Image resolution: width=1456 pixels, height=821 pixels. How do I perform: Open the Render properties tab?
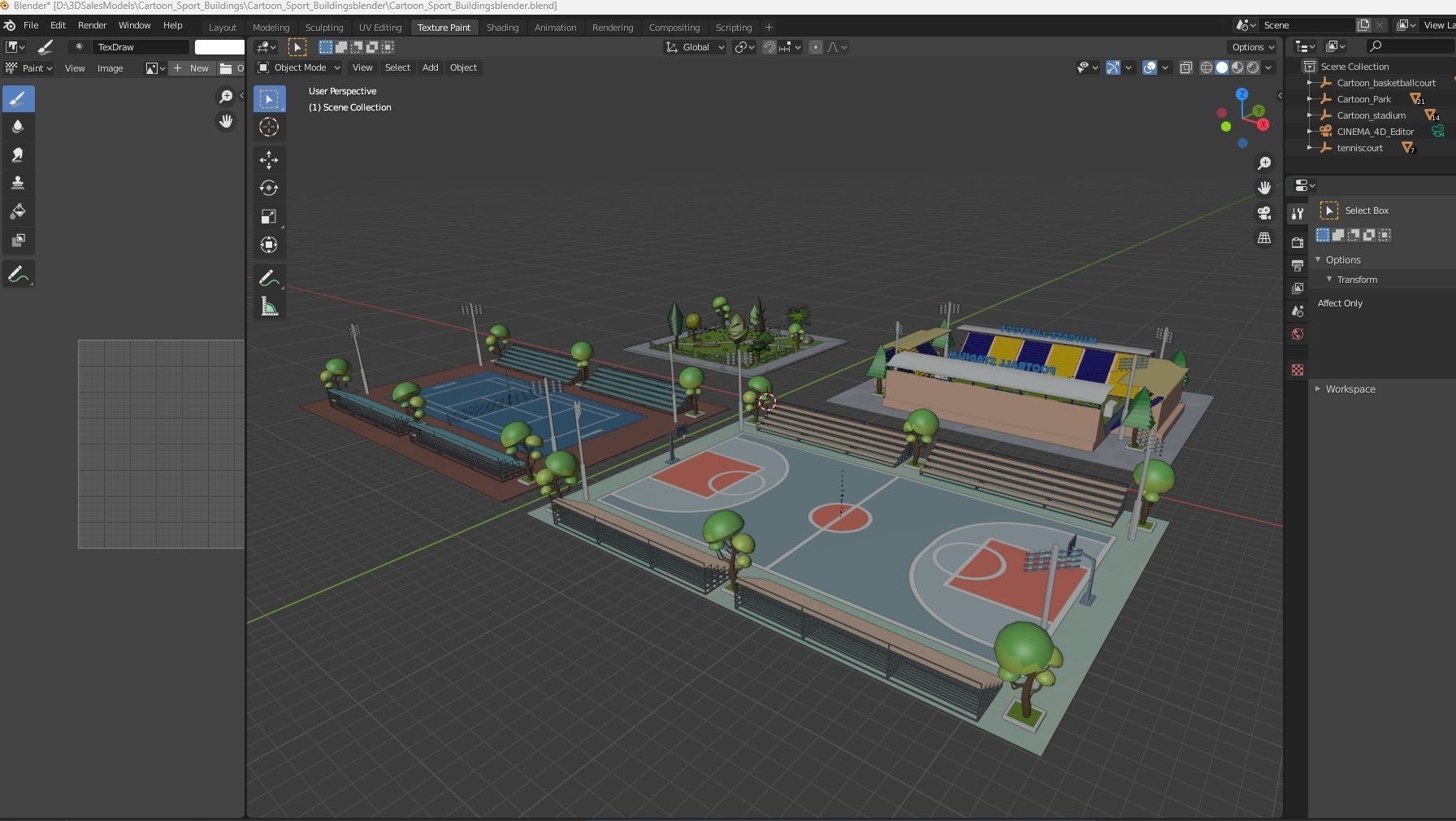1298,242
